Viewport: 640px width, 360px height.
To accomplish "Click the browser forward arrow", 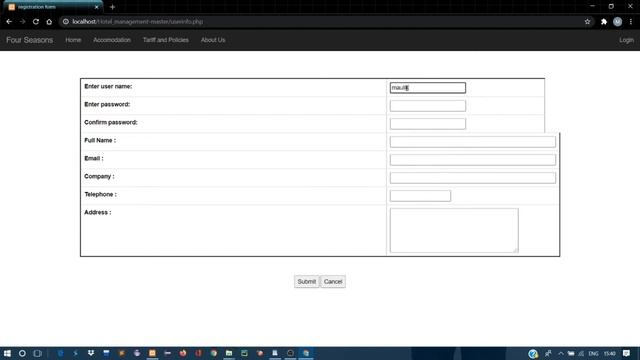I will [x=22, y=22].
